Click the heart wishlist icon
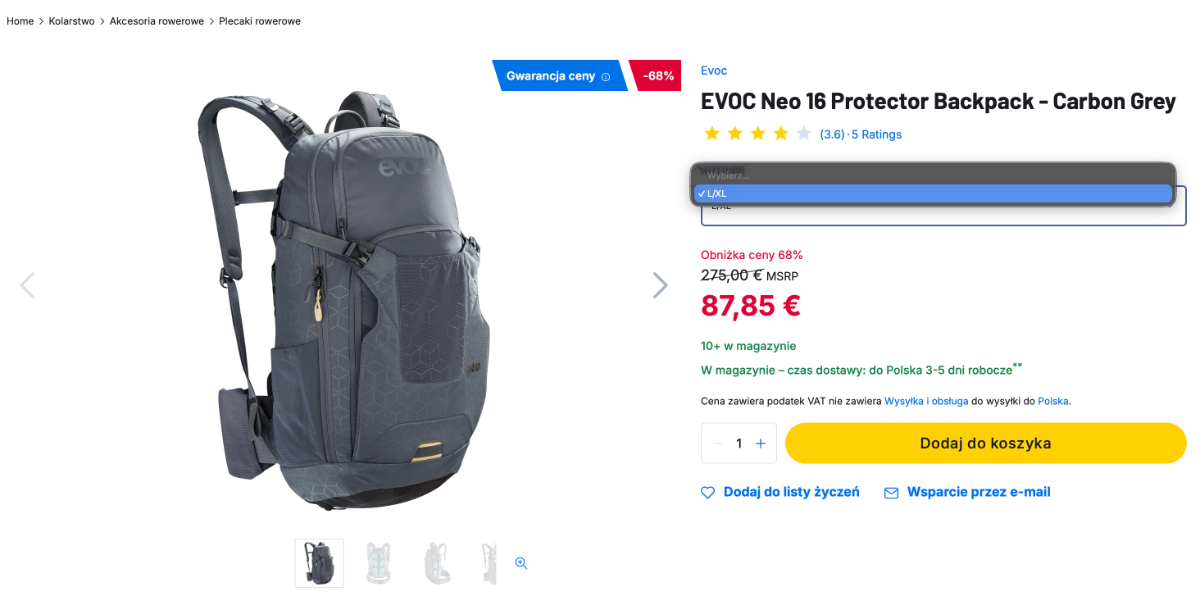1200x596 pixels. point(708,493)
